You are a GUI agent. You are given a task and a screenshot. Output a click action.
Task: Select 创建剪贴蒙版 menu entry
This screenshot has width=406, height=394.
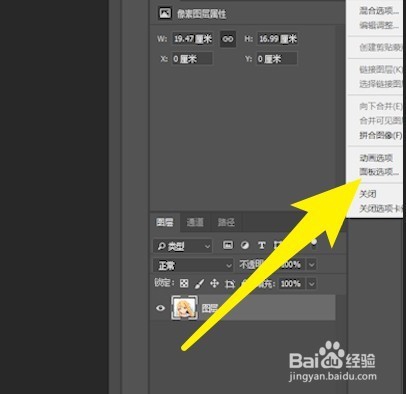380,47
